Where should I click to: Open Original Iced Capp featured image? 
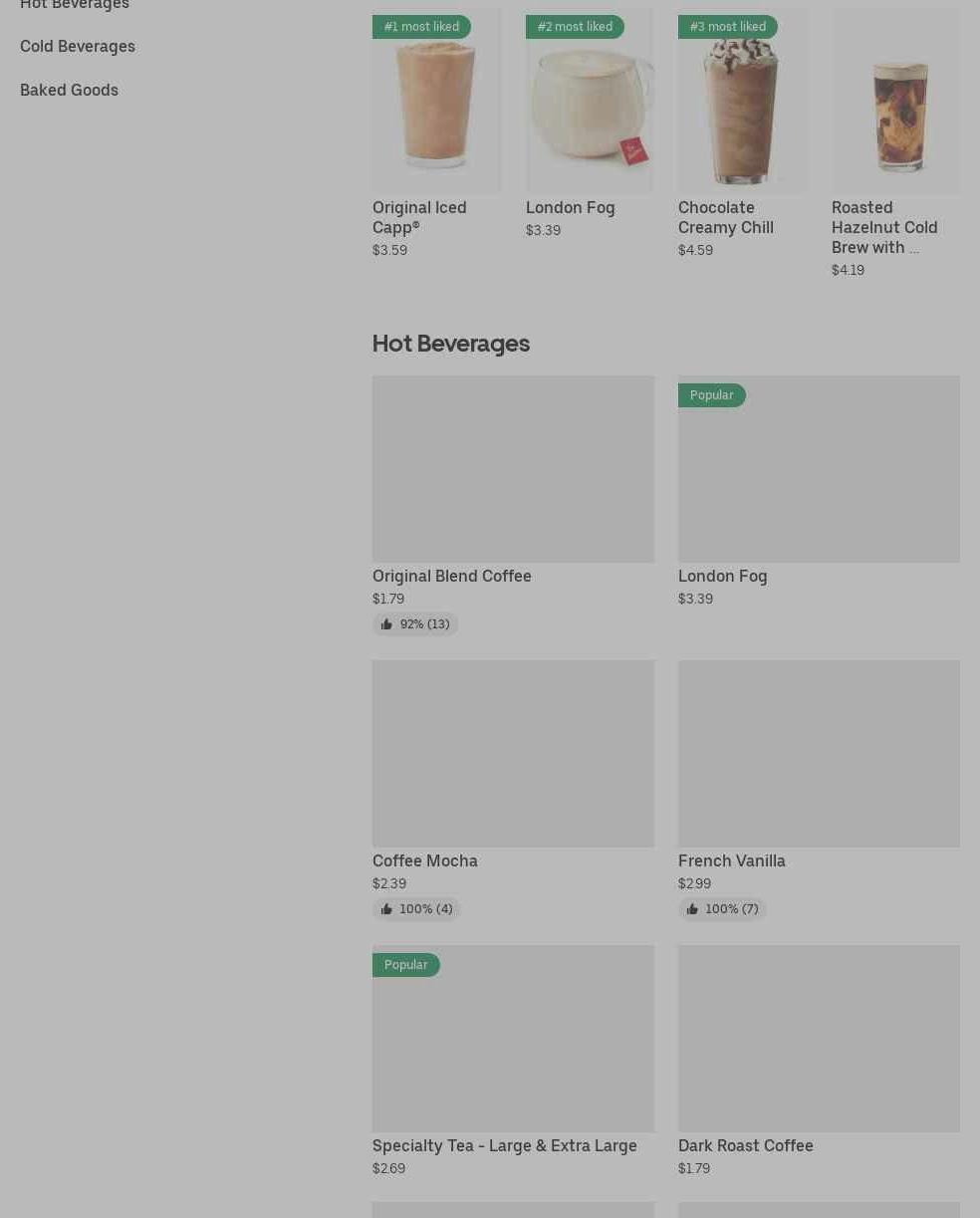point(436,101)
